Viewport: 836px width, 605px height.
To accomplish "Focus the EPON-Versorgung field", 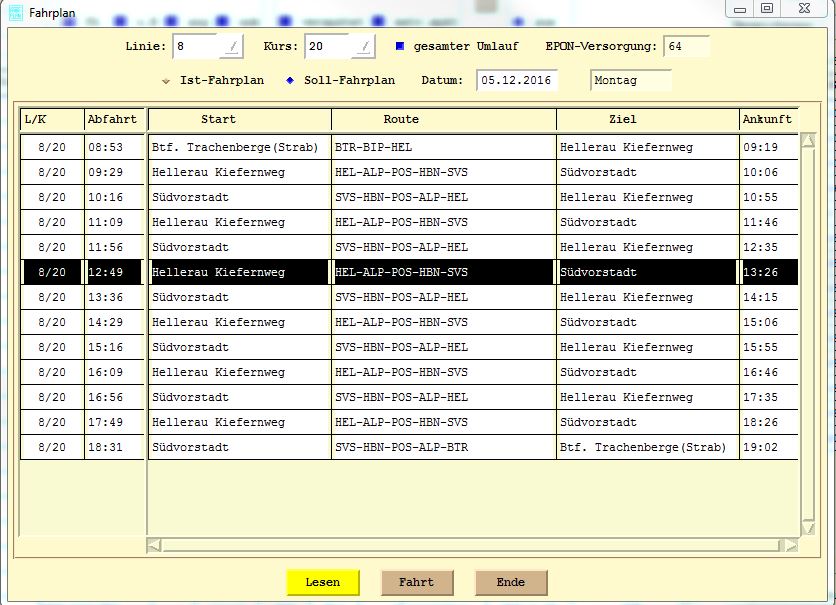I will (x=685, y=47).
